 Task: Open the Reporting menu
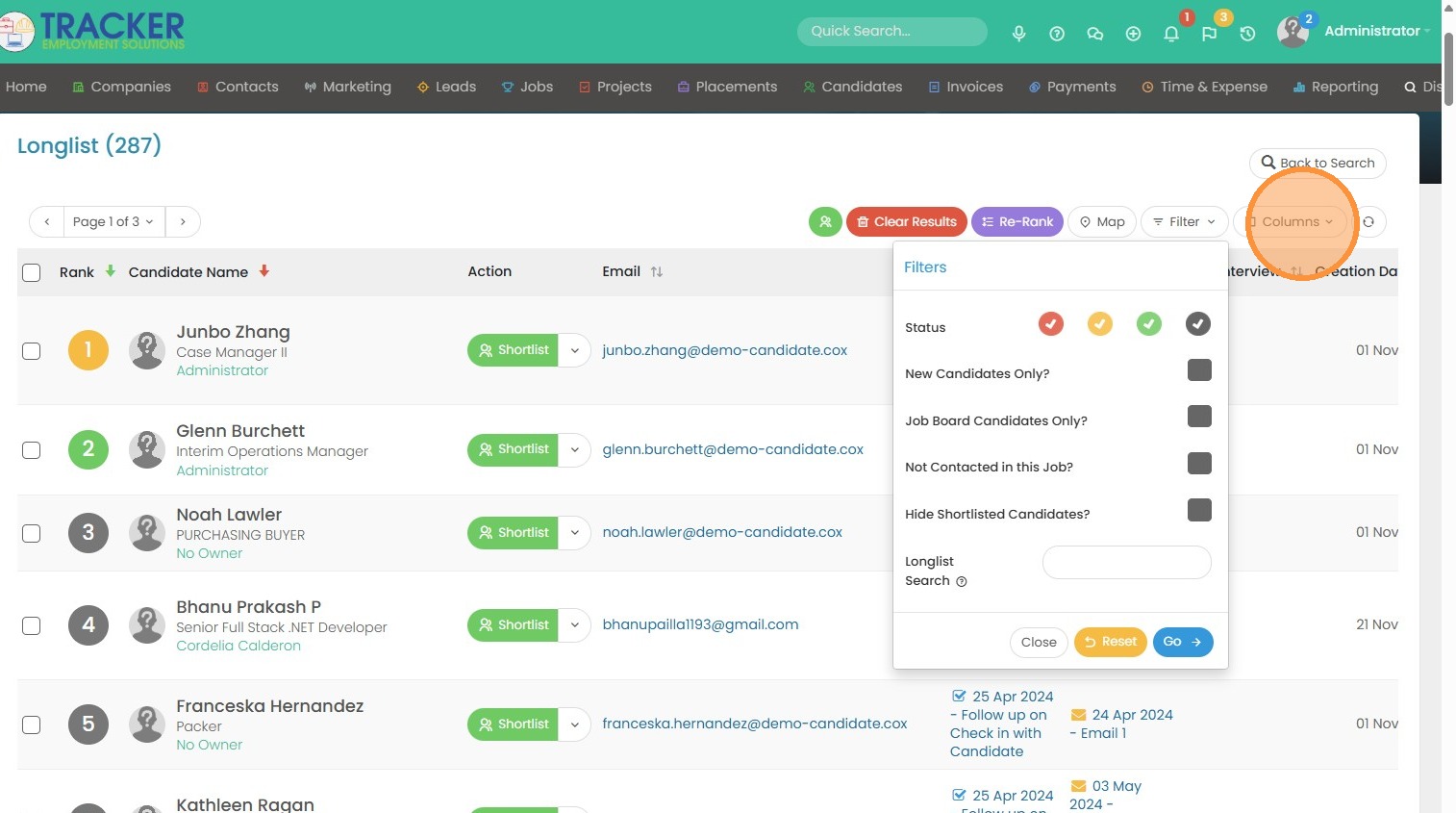click(x=1336, y=87)
